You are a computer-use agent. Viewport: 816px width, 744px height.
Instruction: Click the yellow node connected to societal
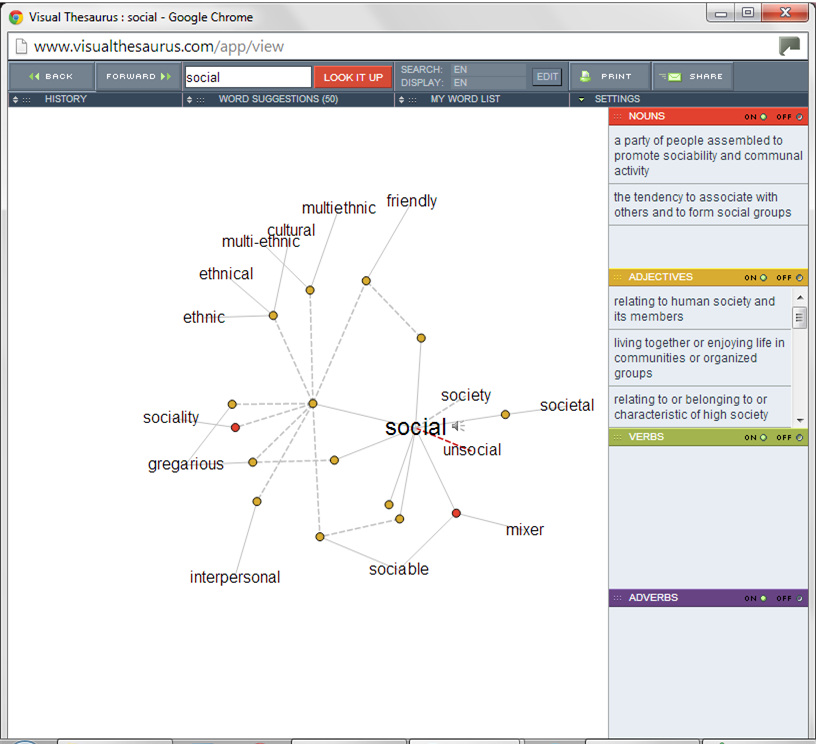505,415
